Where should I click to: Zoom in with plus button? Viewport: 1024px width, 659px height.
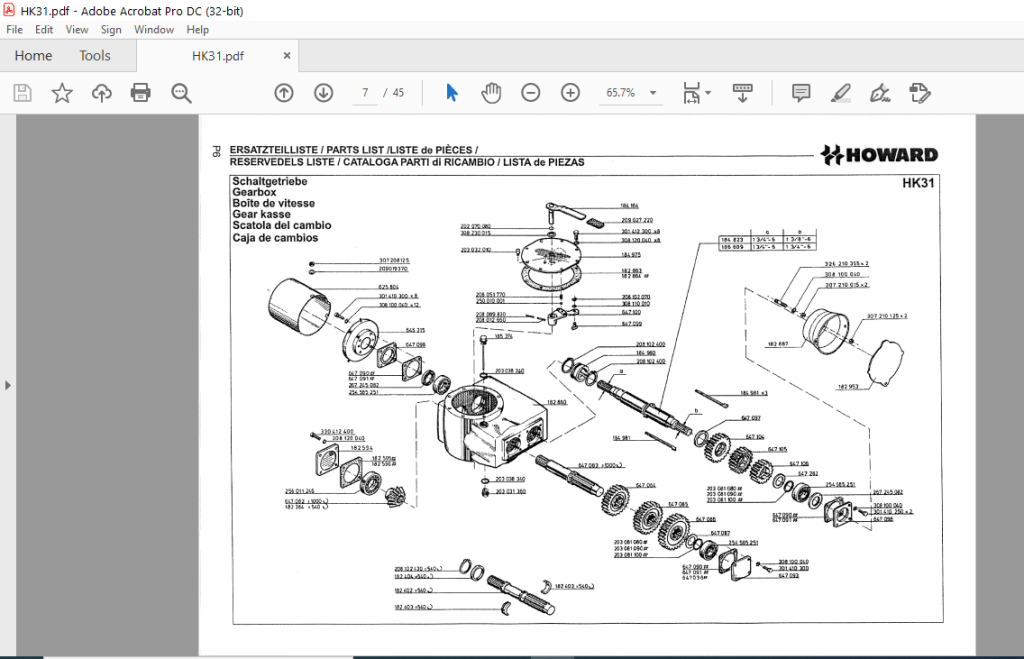coord(570,93)
